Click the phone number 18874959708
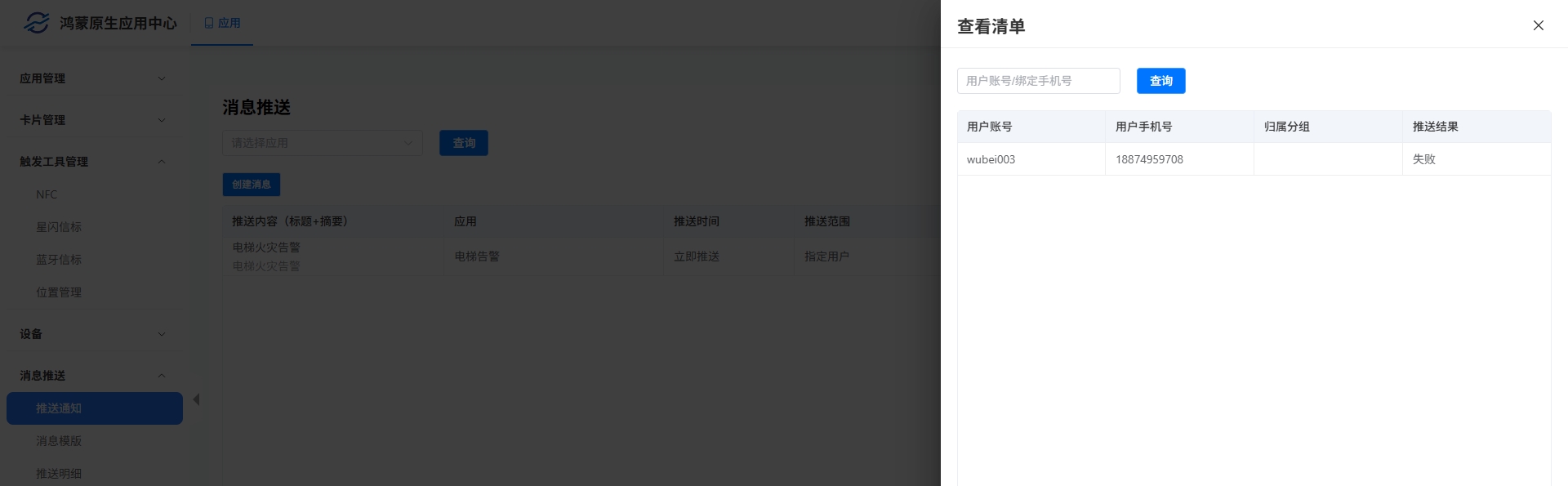 [x=1149, y=159]
